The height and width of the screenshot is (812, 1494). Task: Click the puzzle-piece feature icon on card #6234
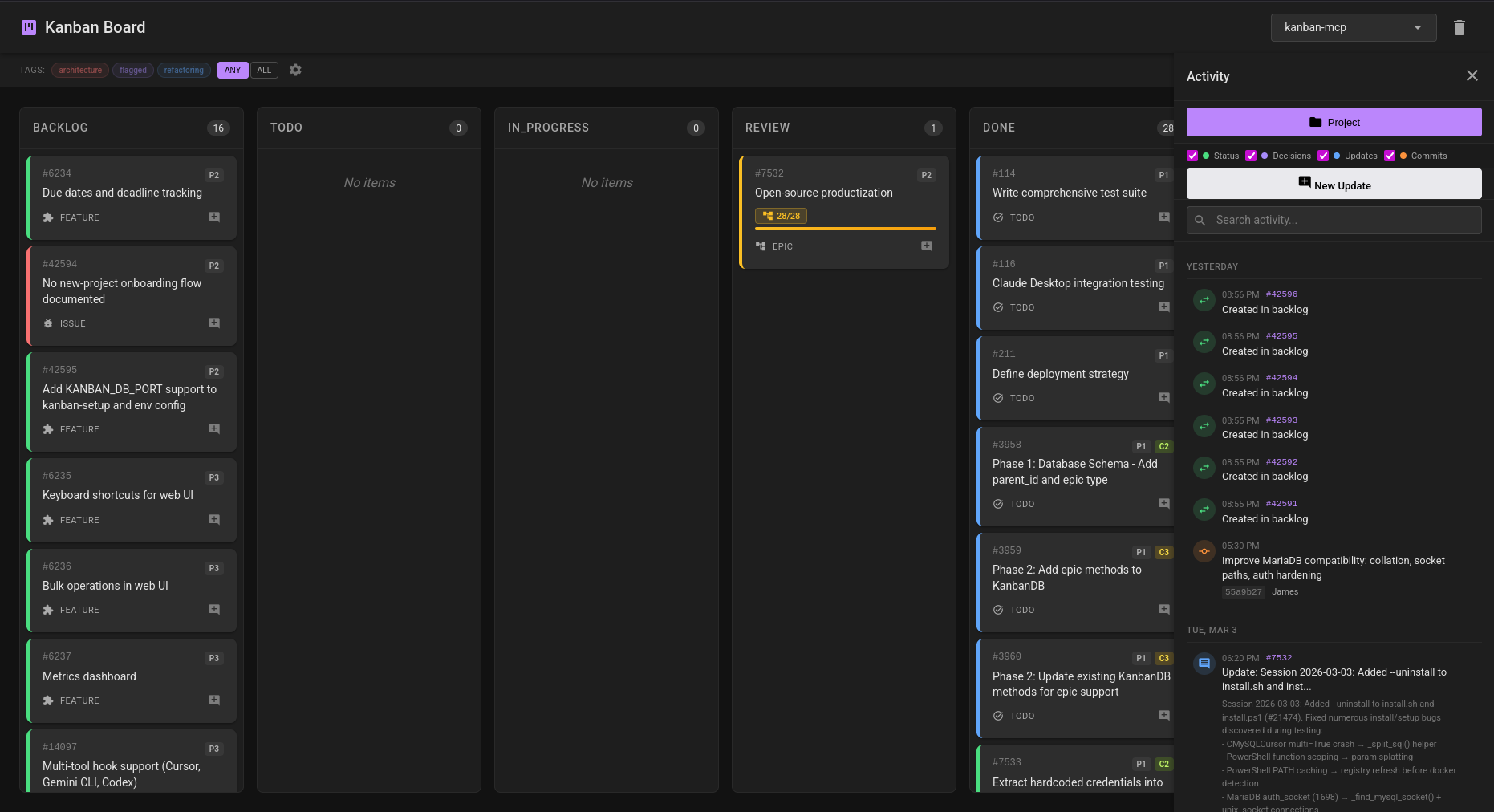(x=49, y=217)
